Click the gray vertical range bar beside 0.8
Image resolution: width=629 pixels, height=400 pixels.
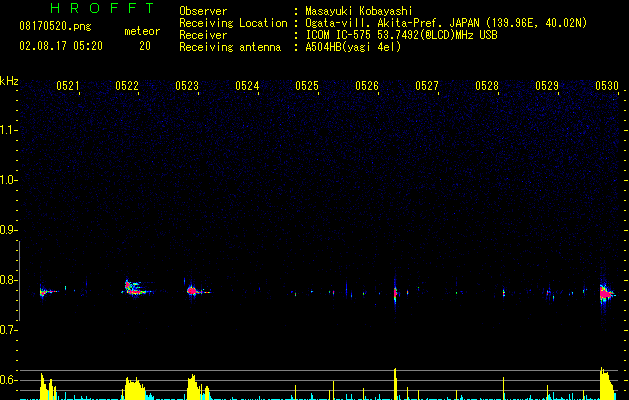(x=19, y=280)
